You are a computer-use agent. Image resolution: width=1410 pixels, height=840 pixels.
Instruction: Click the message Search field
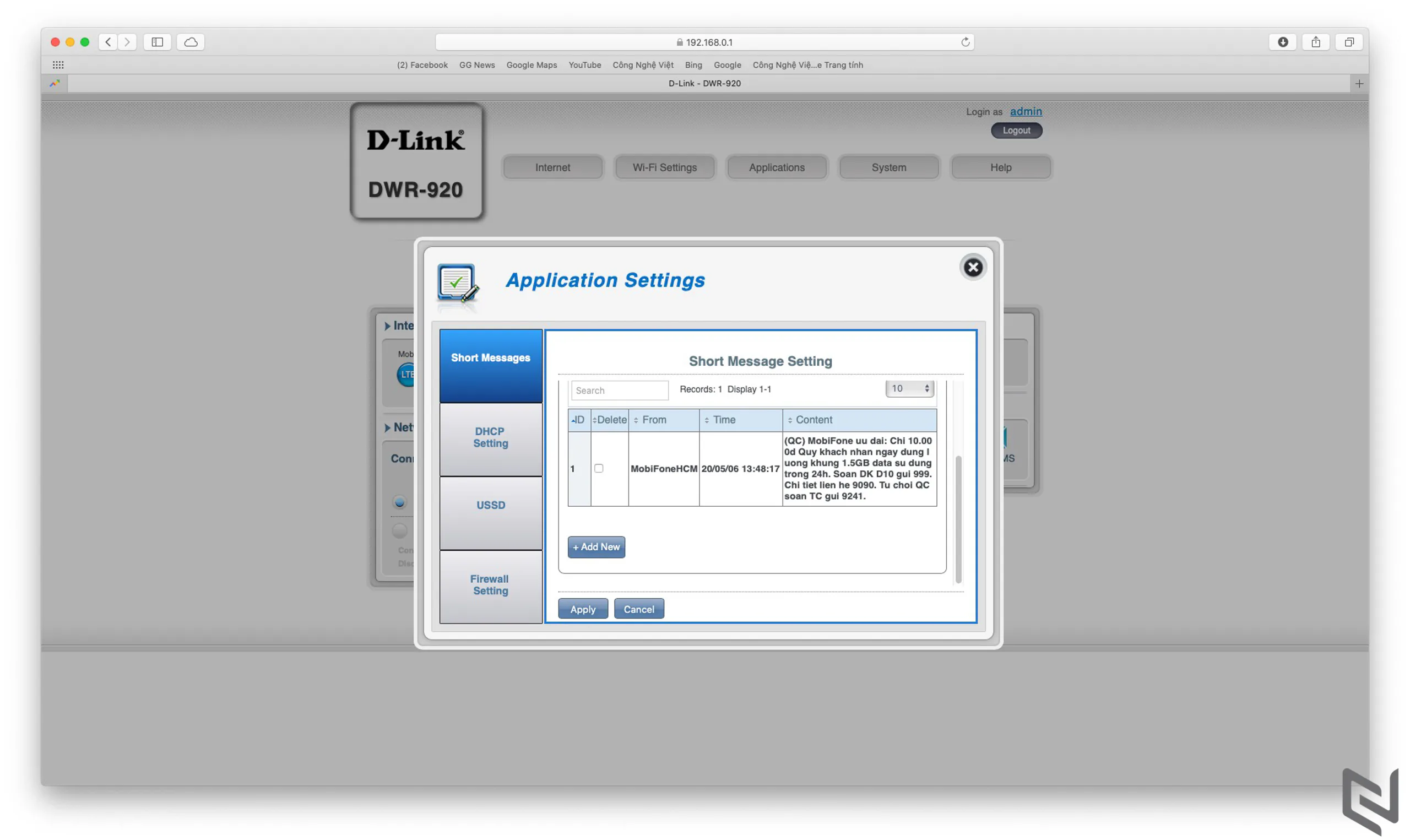coord(620,390)
